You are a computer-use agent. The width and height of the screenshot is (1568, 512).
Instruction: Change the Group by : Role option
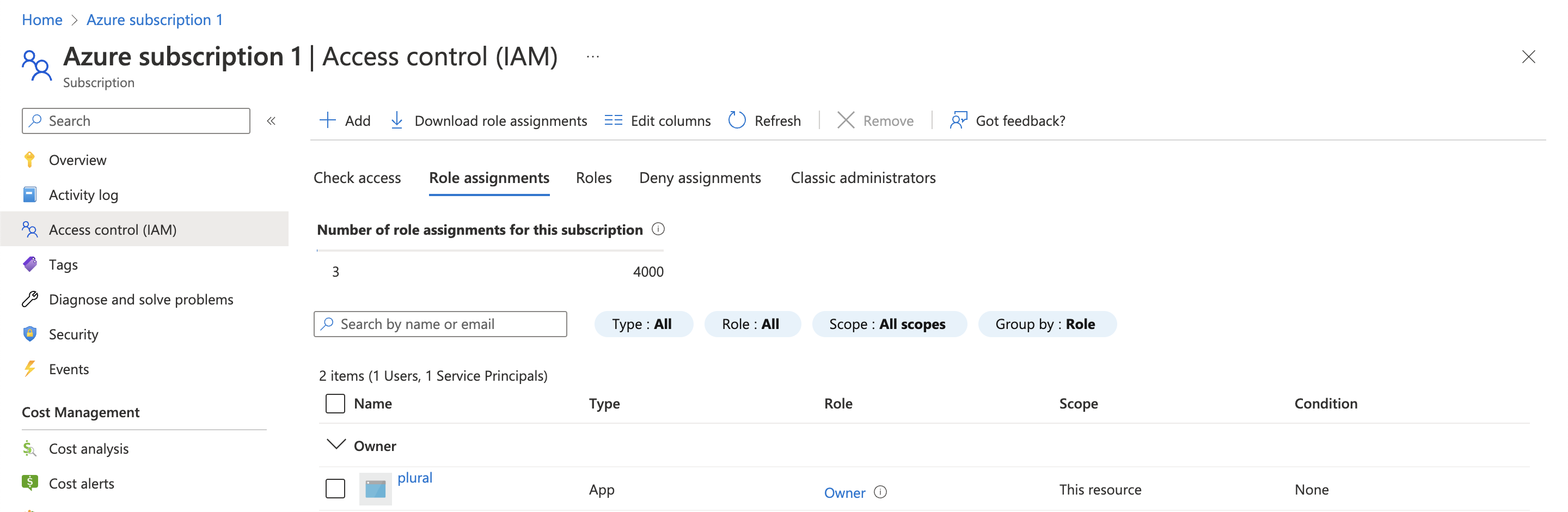pyautogui.click(x=1046, y=324)
